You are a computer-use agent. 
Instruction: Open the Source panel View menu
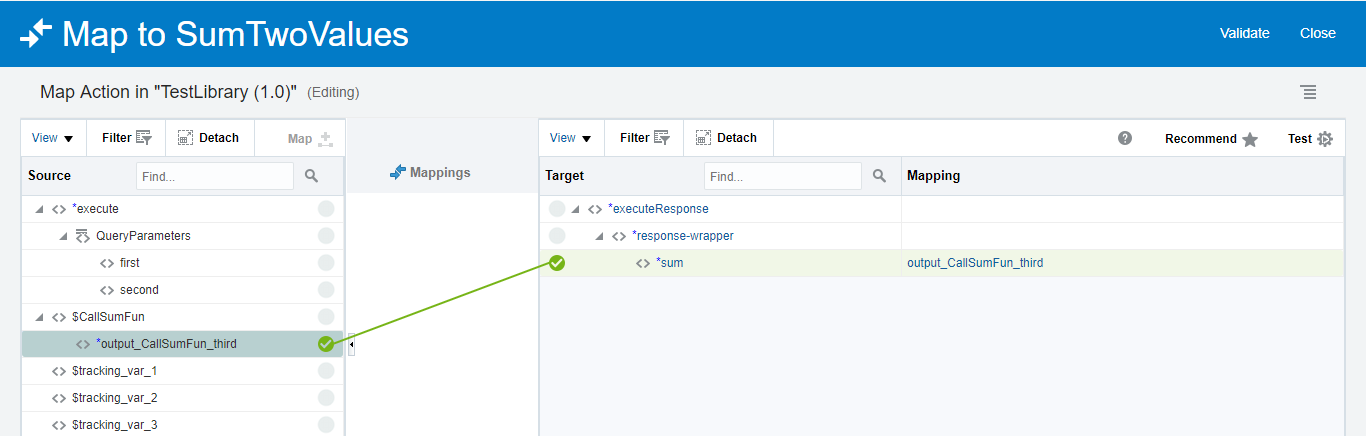[53, 138]
